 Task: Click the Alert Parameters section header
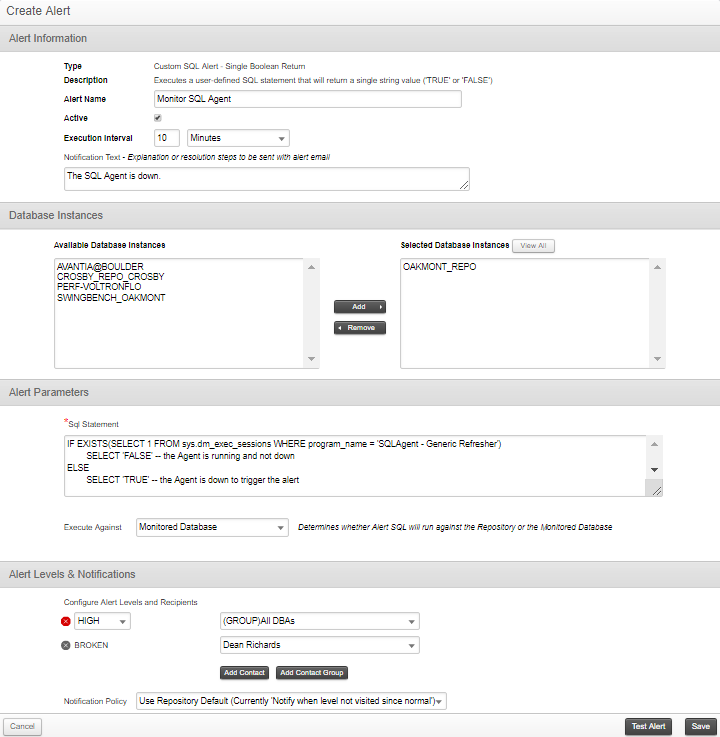(x=360, y=392)
